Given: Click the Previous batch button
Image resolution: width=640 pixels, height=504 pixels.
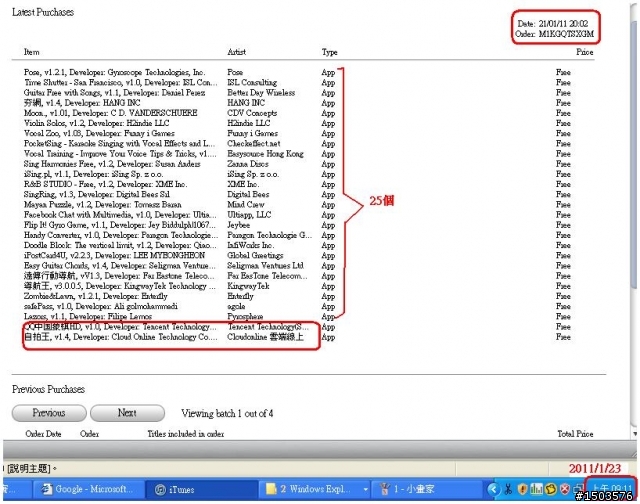Looking at the screenshot, I should point(49,413).
